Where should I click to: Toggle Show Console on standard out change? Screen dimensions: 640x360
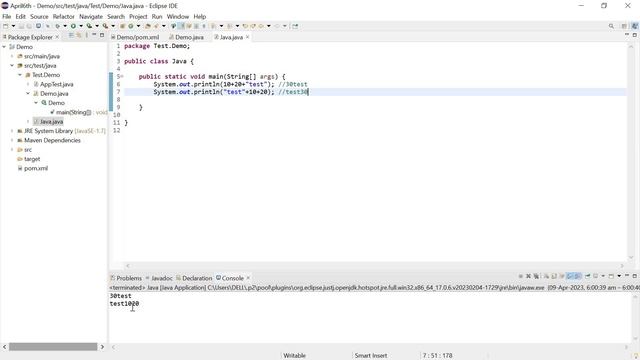click(570, 276)
